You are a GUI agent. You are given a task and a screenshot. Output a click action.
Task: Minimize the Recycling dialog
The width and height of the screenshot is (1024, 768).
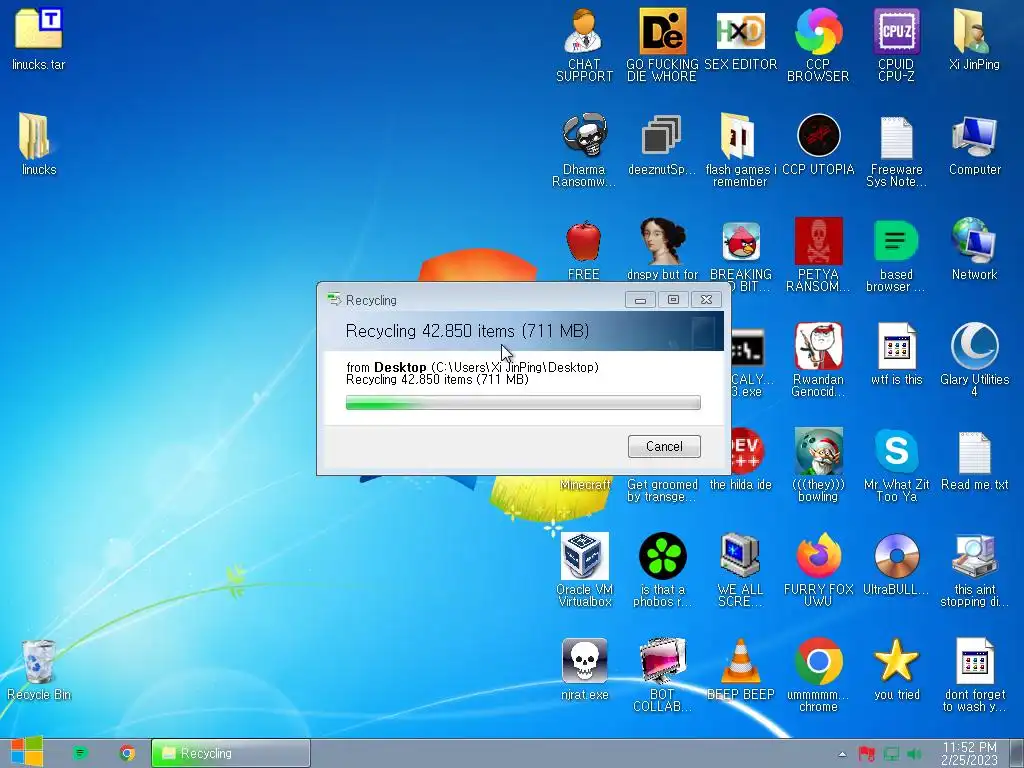click(x=640, y=300)
